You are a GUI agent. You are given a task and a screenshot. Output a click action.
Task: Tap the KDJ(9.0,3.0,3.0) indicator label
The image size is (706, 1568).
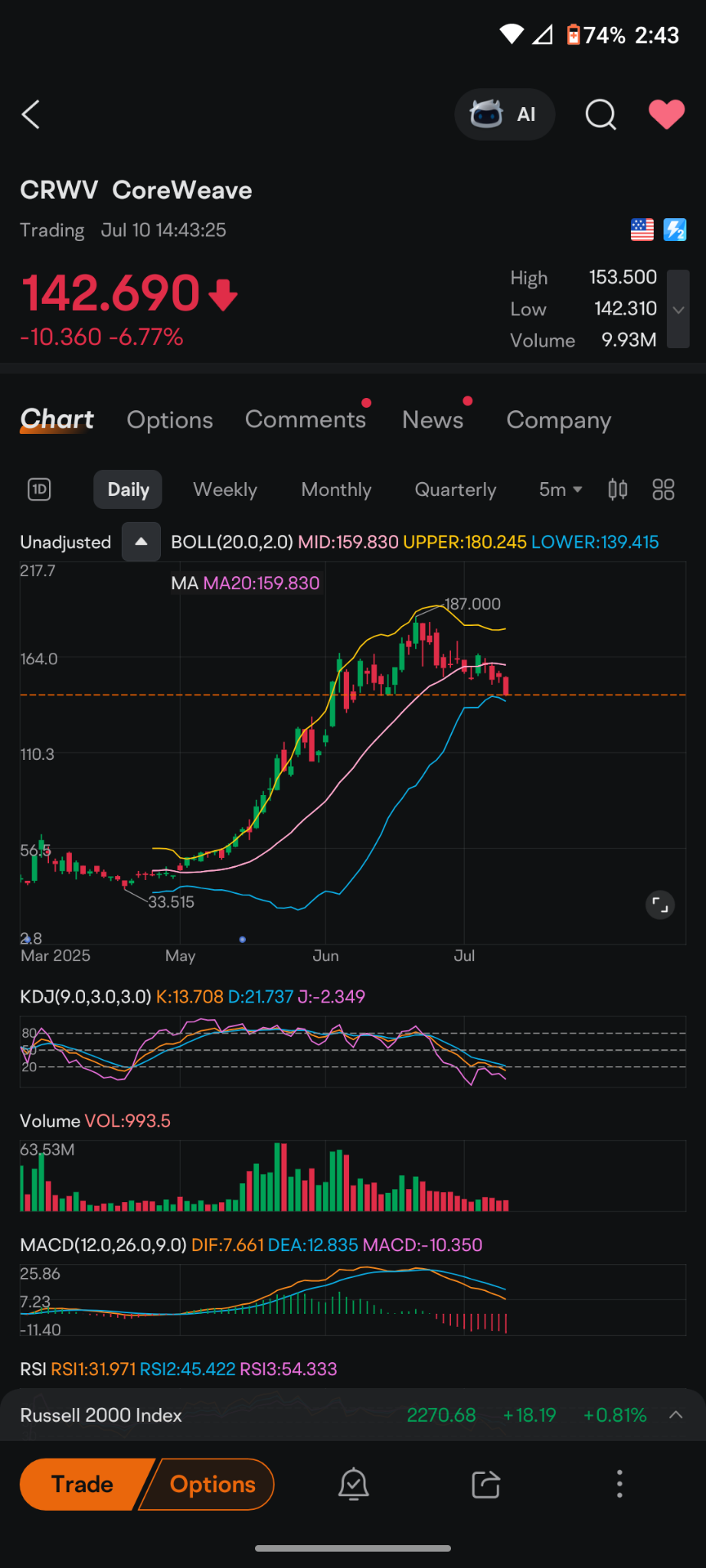click(86, 996)
